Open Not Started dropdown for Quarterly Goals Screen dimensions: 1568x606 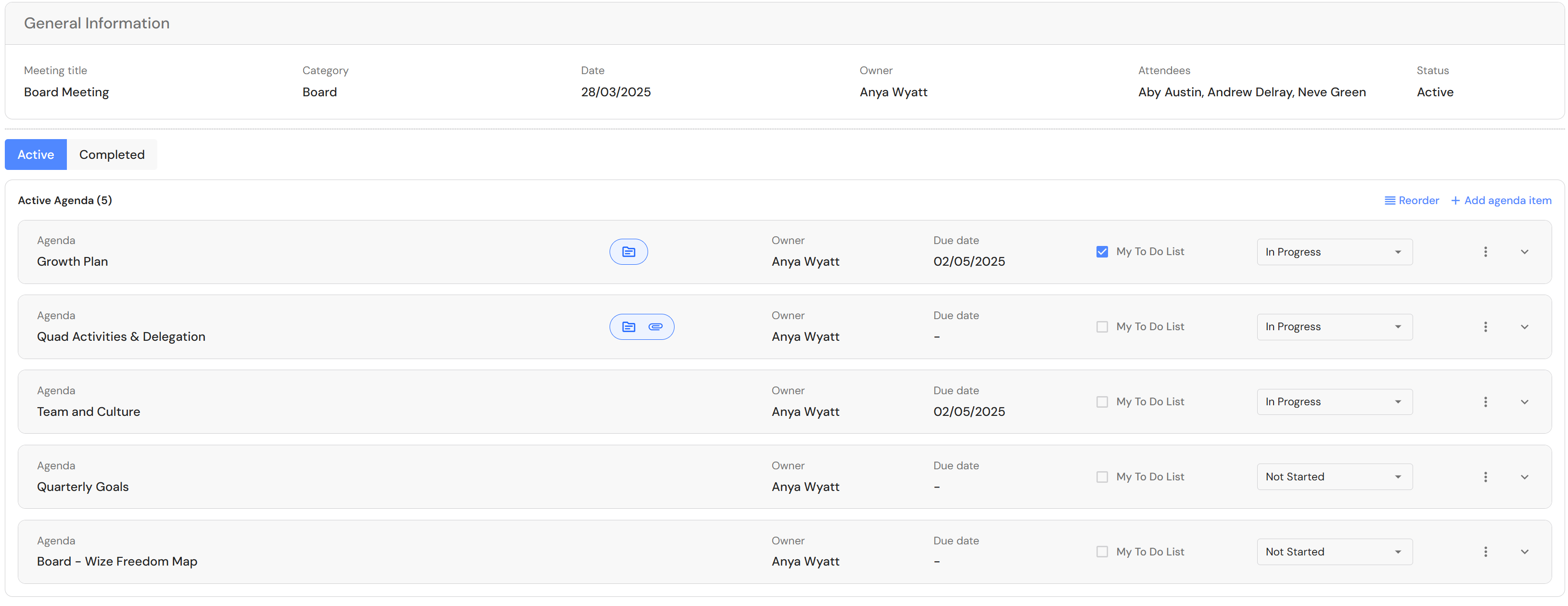coord(1334,477)
